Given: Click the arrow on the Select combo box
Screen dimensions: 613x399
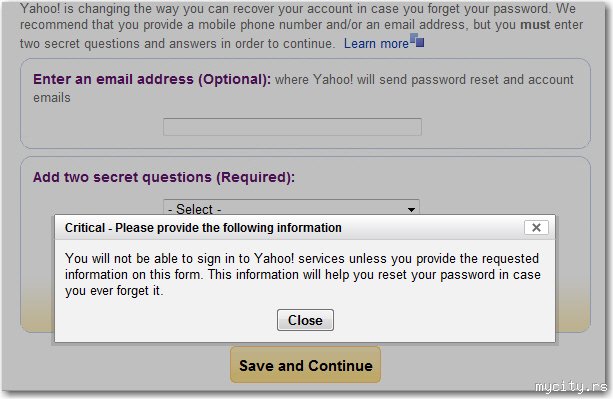Looking at the screenshot, I should click(411, 209).
